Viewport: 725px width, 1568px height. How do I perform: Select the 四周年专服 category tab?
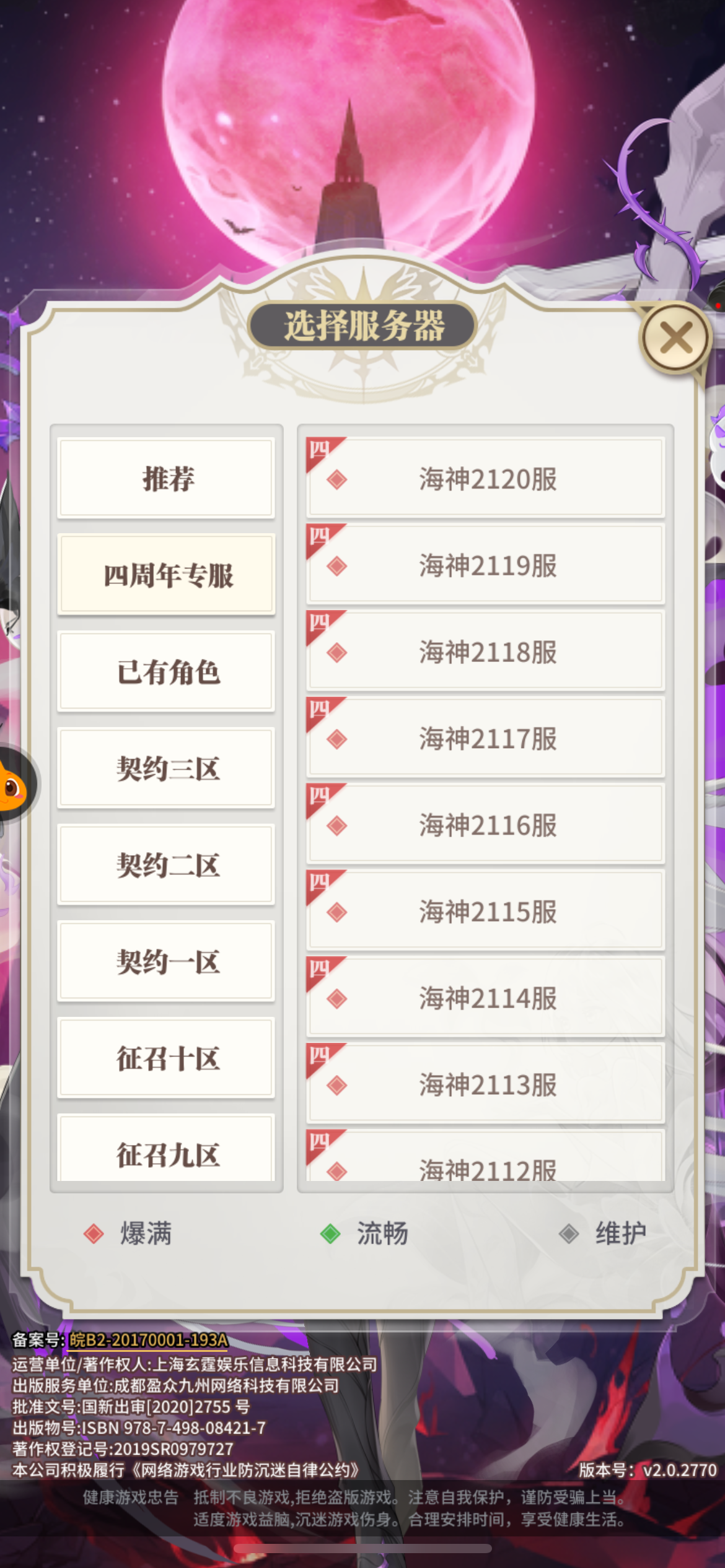pos(166,575)
